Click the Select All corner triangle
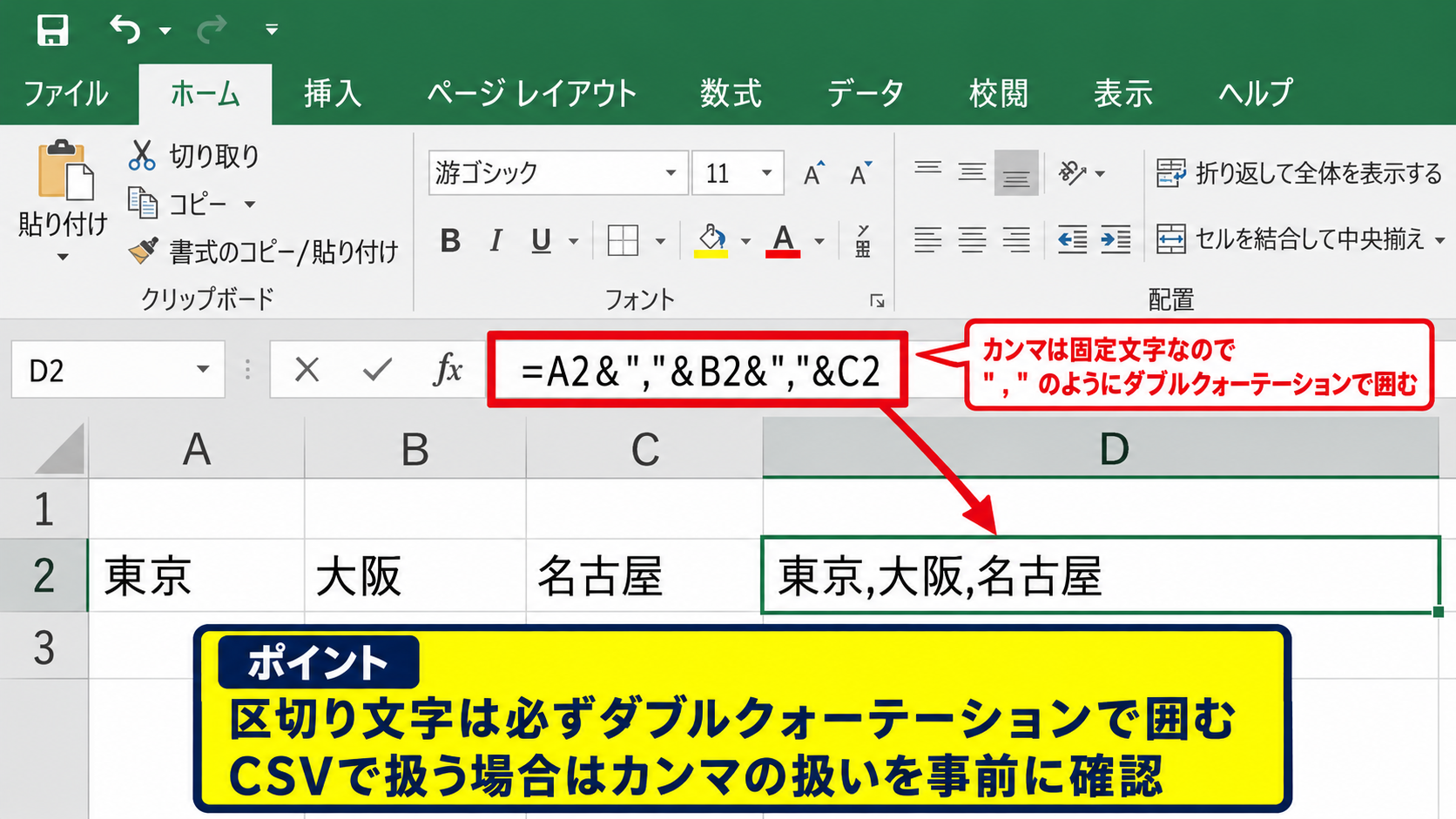The image size is (1456, 819). pos(60,448)
